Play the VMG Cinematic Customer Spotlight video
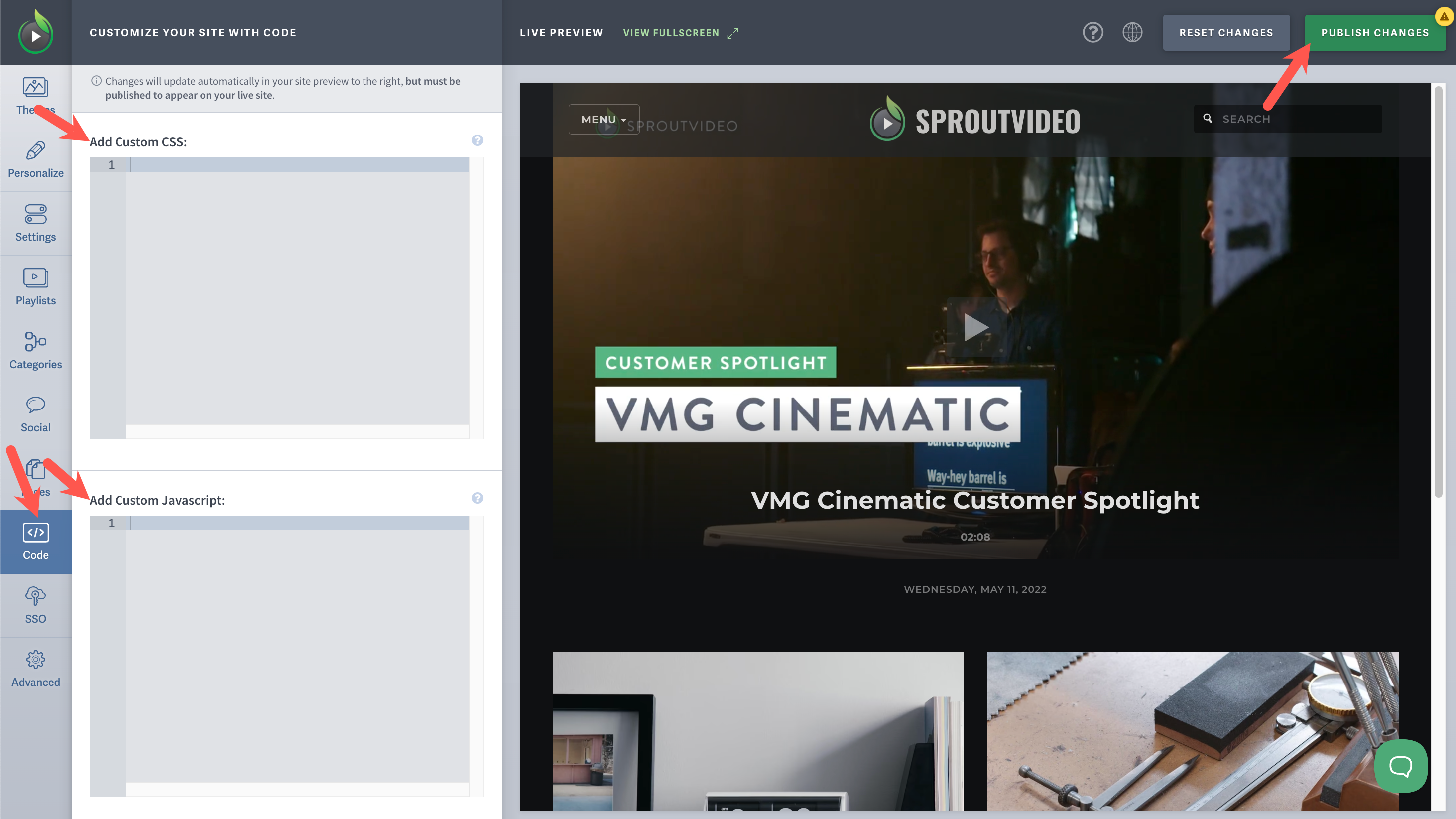This screenshot has width=1456, height=819. pyautogui.click(x=976, y=326)
